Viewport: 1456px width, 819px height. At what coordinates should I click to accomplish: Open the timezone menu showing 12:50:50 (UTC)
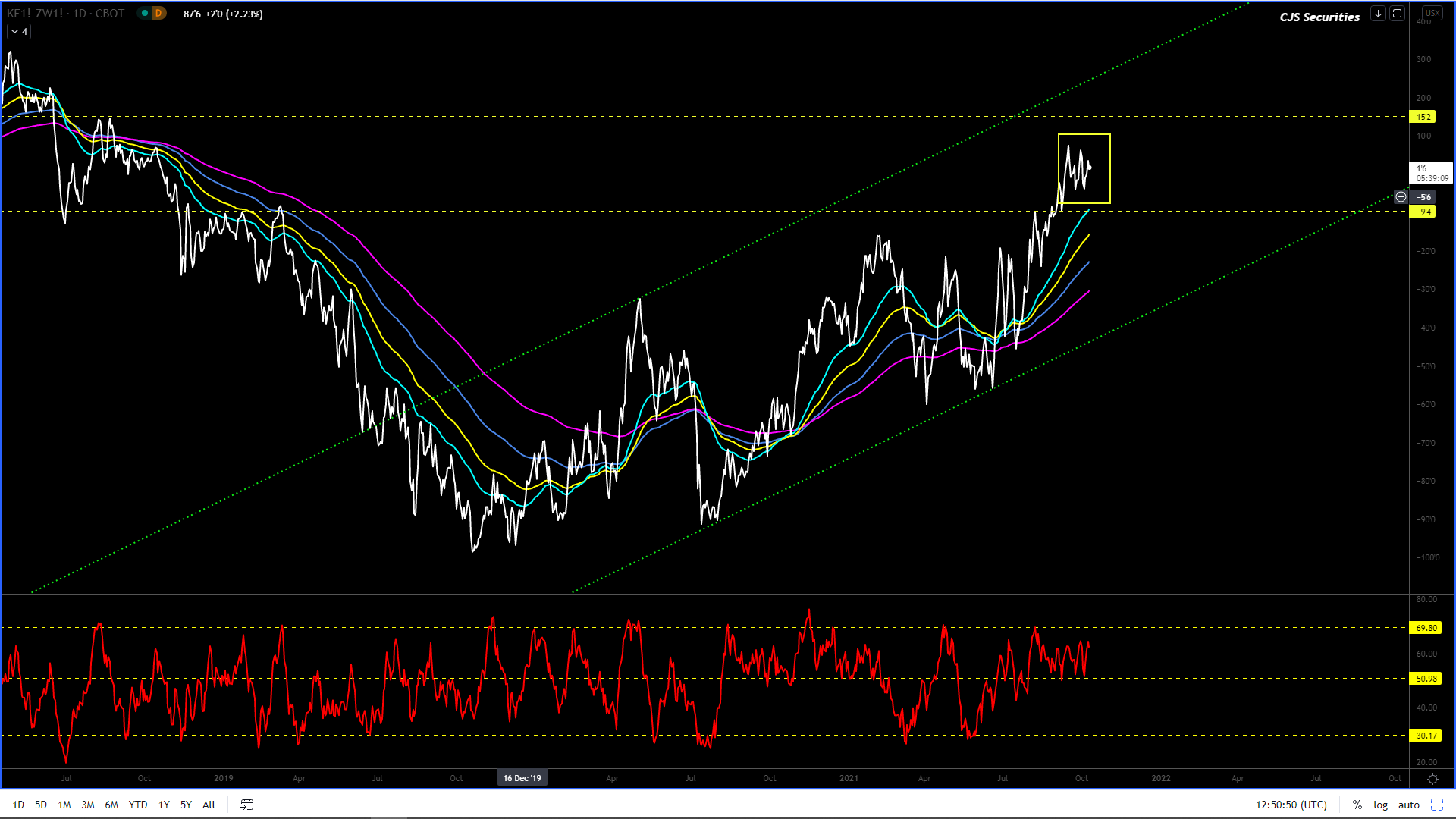pos(1291,805)
